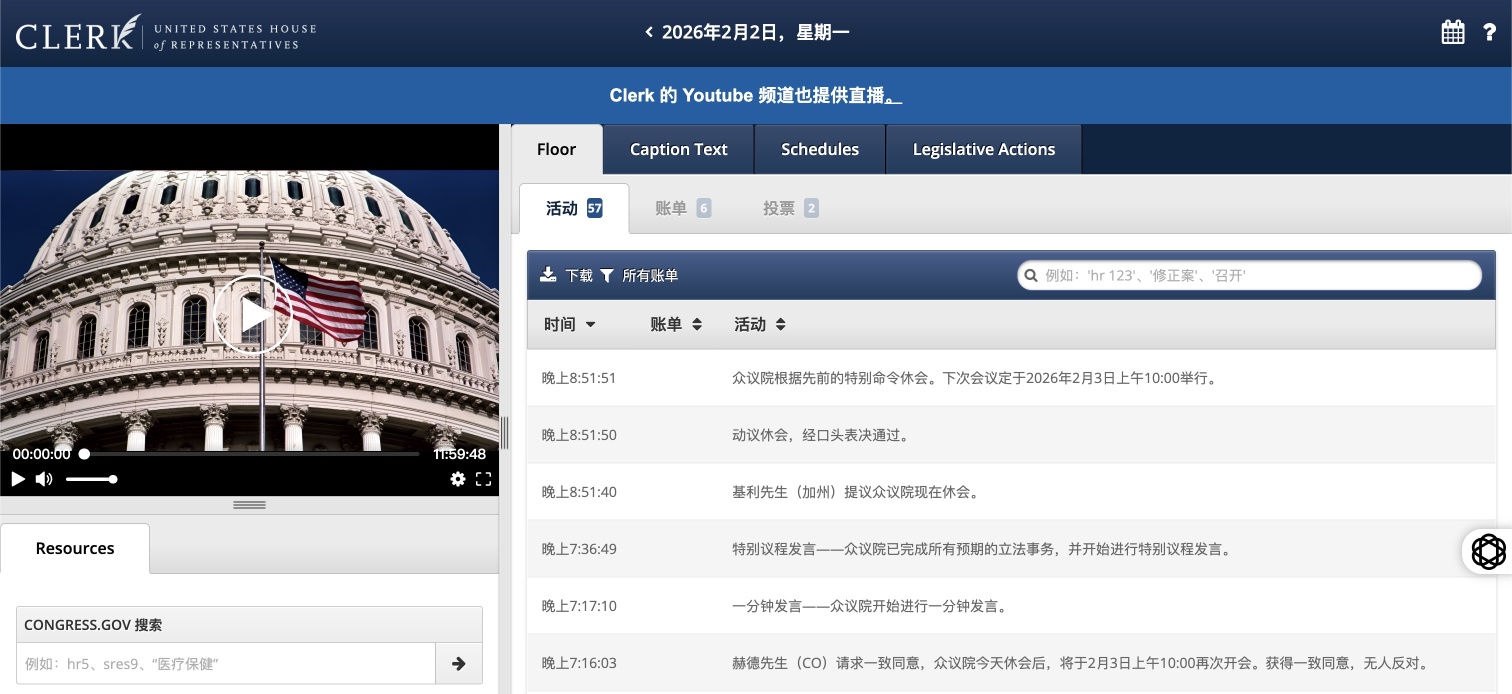This screenshot has width=1512, height=694.
Task: Play video using large center circle button
Action: click(252, 315)
